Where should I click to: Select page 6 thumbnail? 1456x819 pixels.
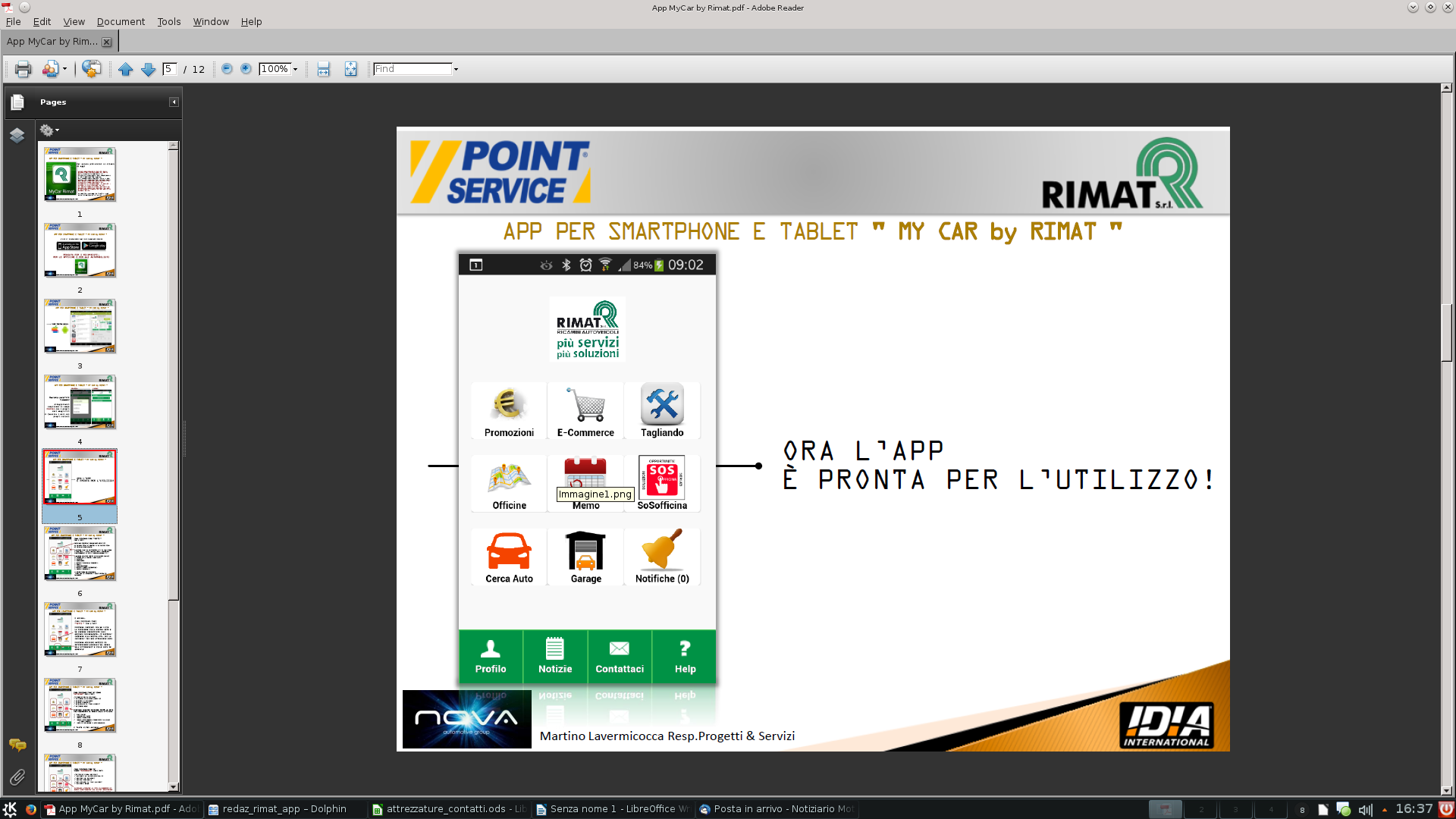(x=80, y=554)
